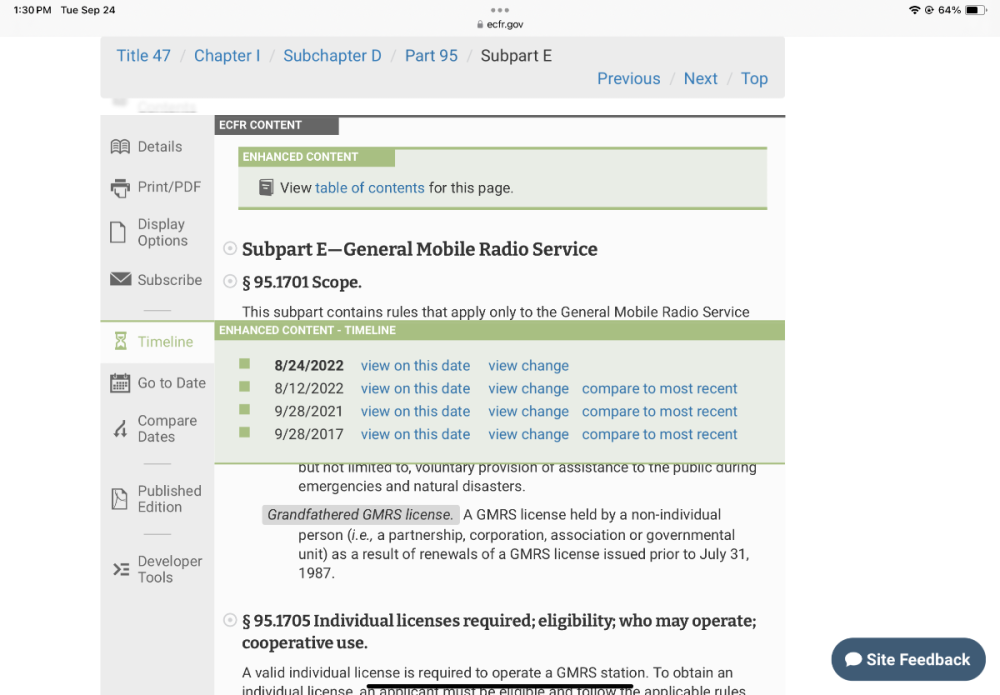Click the Published Edition document icon
This screenshot has width=1000, height=695.
[x=120, y=499]
